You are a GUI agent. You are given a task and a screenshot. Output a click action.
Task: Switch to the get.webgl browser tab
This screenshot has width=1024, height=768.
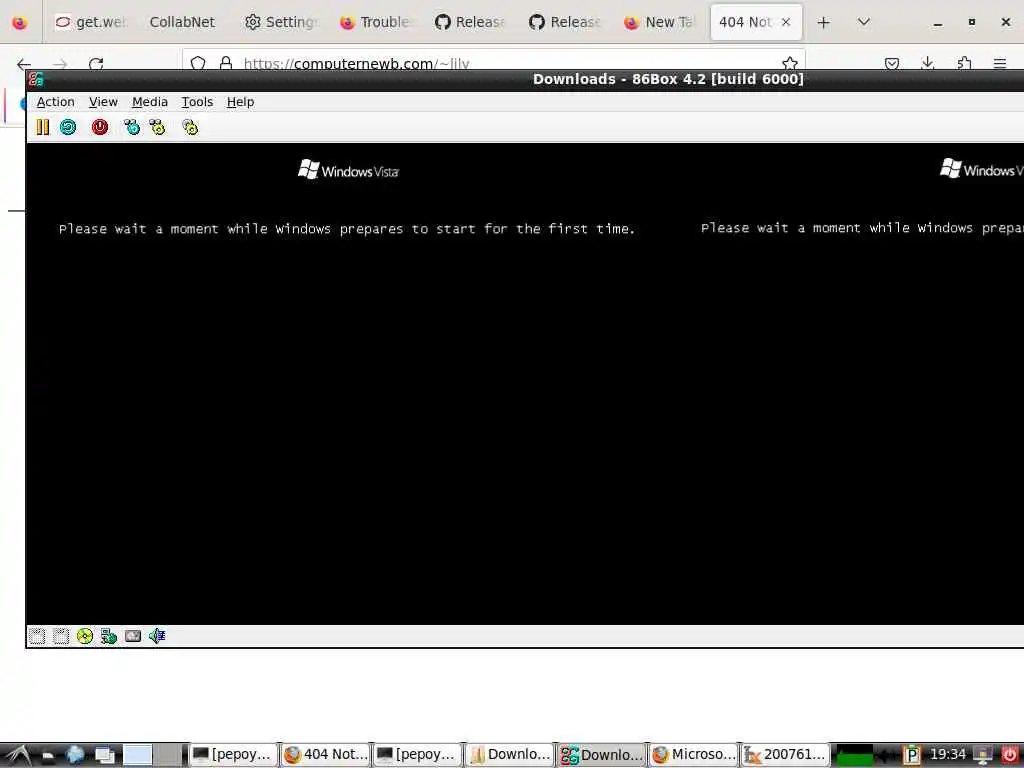pyautogui.click(x=91, y=22)
